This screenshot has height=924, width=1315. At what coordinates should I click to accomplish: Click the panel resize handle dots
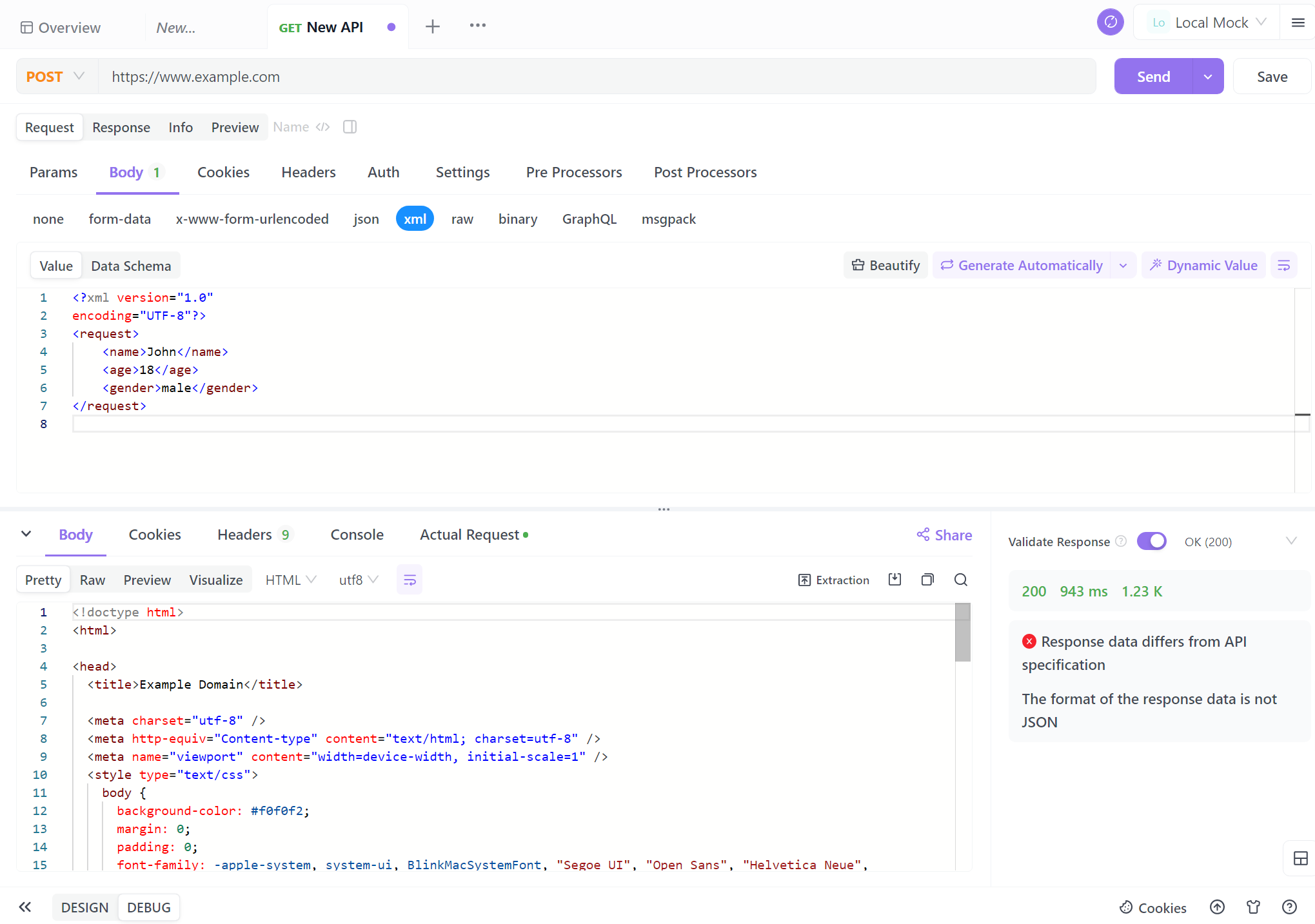point(664,509)
